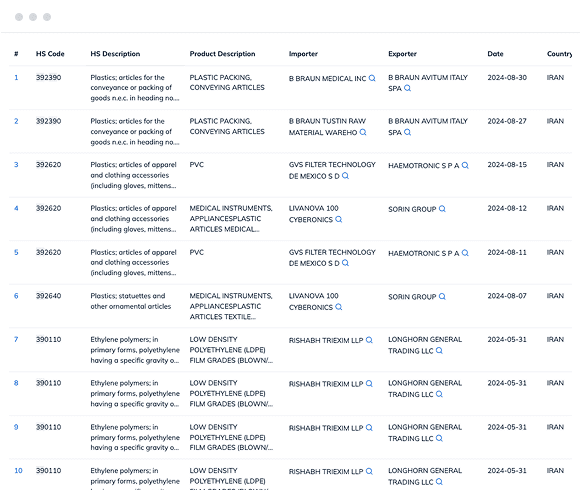Select date 2024-08-12 cell
The height and width of the screenshot is (500, 580).
click(x=507, y=209)
